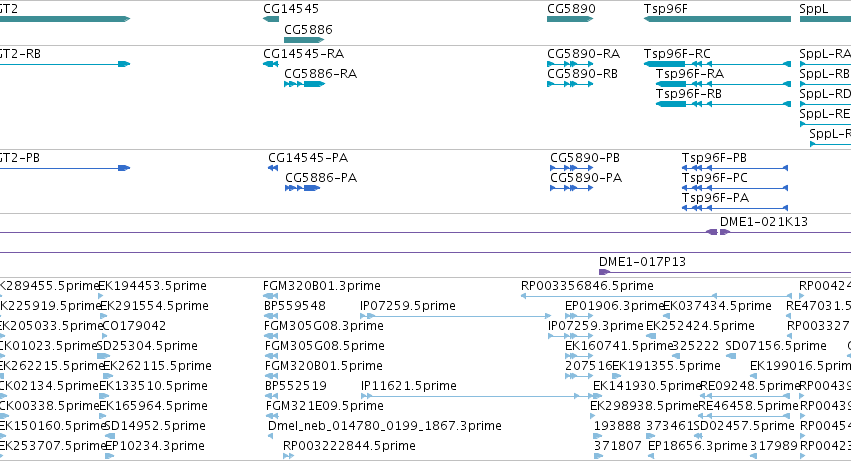Open the Tsp96F-RA transcript label
The width and height of the screenshot is (851, 461).
pos(690,74)
